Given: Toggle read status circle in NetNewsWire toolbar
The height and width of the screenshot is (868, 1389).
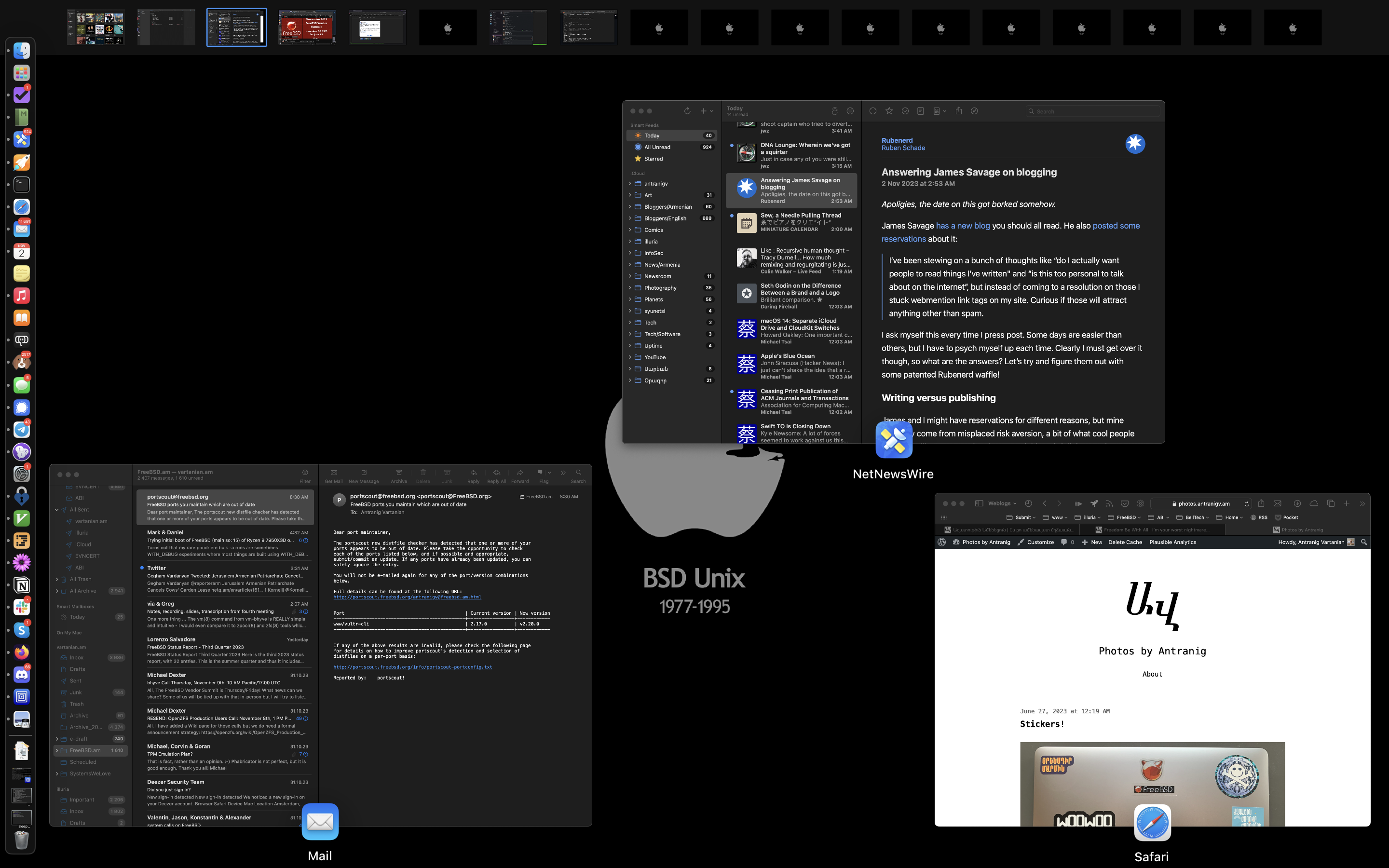Looking at the screenshot, I should click(x=873, y=111).
